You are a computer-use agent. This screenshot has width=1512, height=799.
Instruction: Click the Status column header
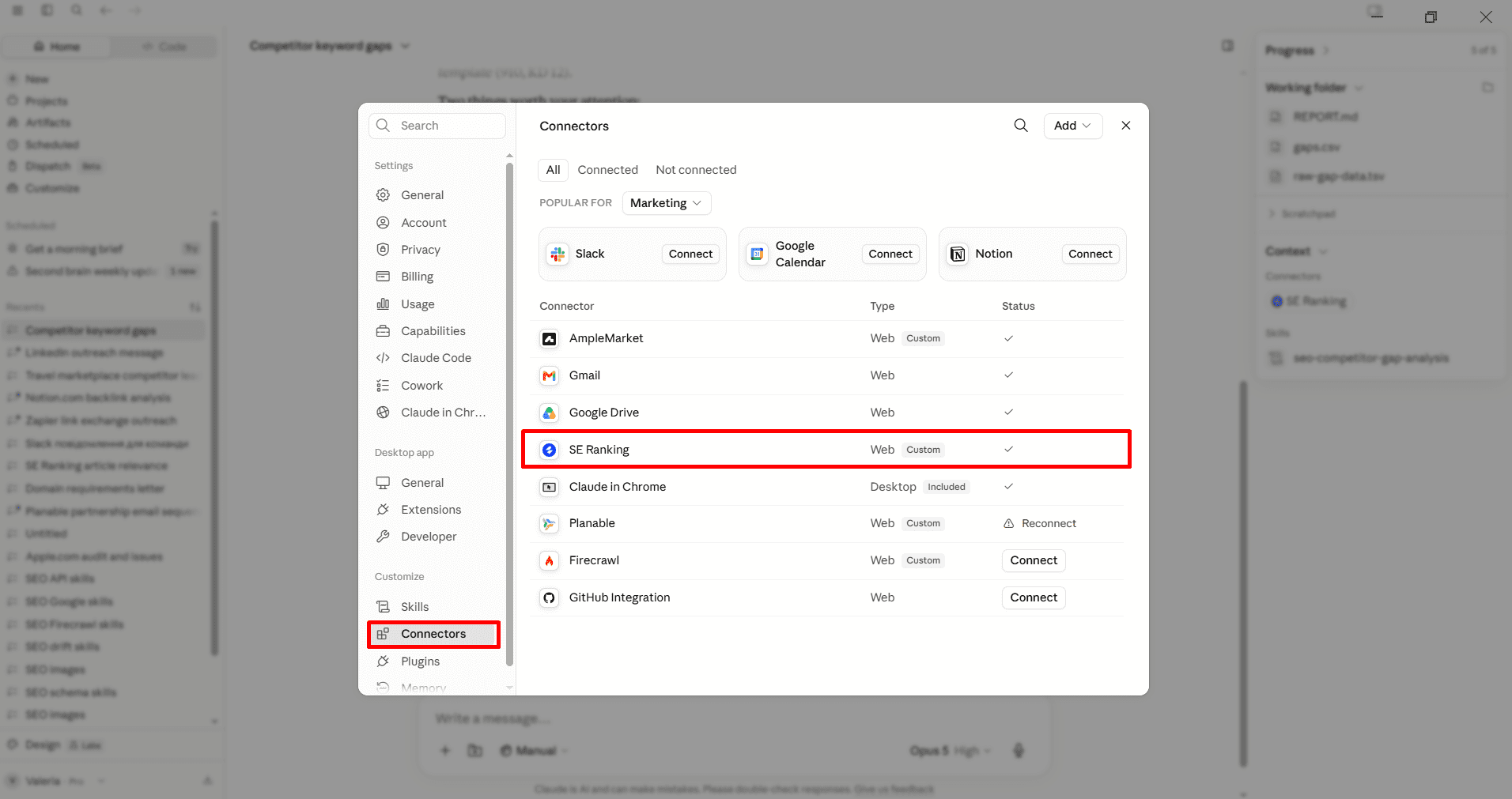coord(1018,306)
